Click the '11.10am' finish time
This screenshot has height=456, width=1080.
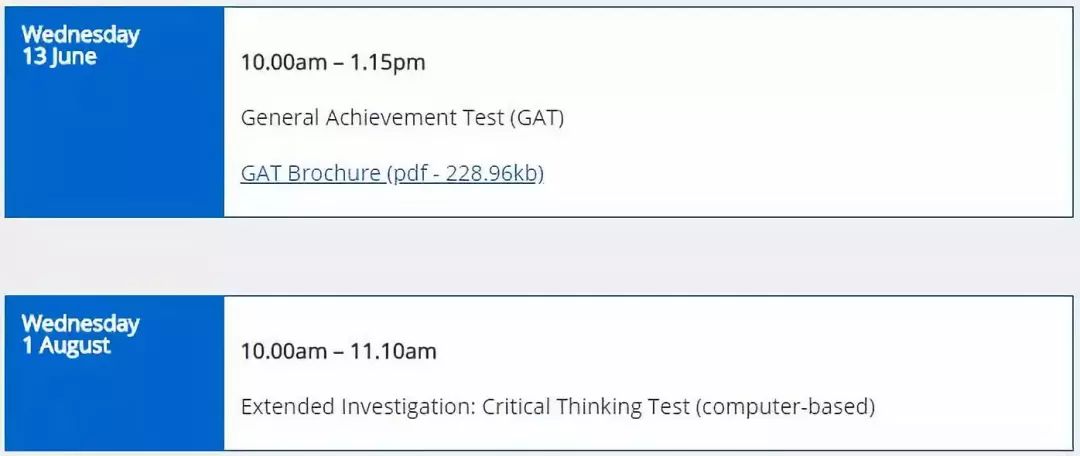[393, 351]
